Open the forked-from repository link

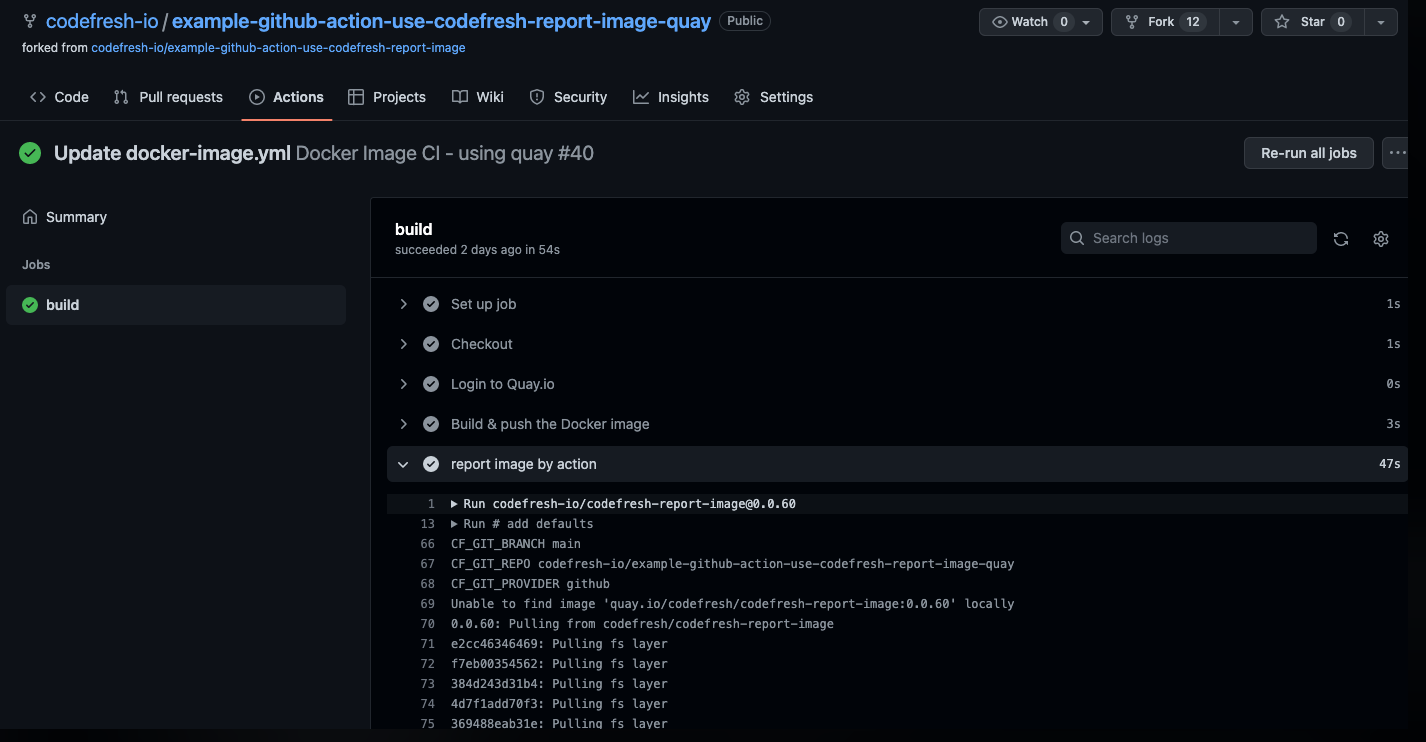[278, 47]
